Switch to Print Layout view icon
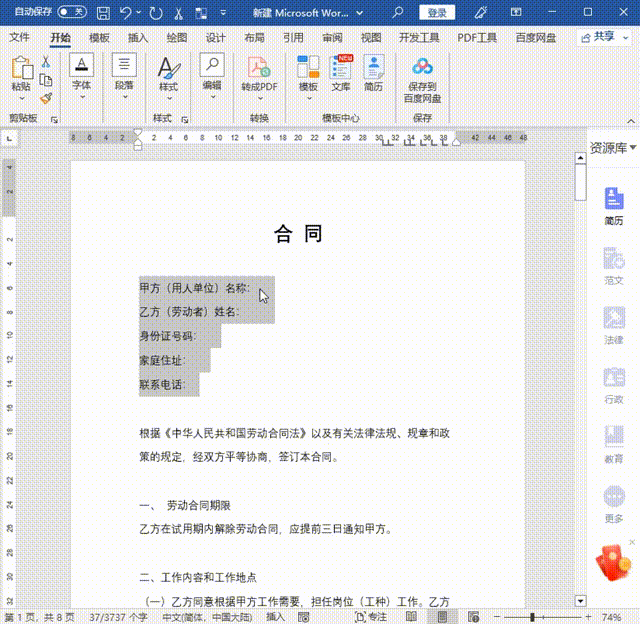This screenshot has width=640, height=624. pos(442,617)
